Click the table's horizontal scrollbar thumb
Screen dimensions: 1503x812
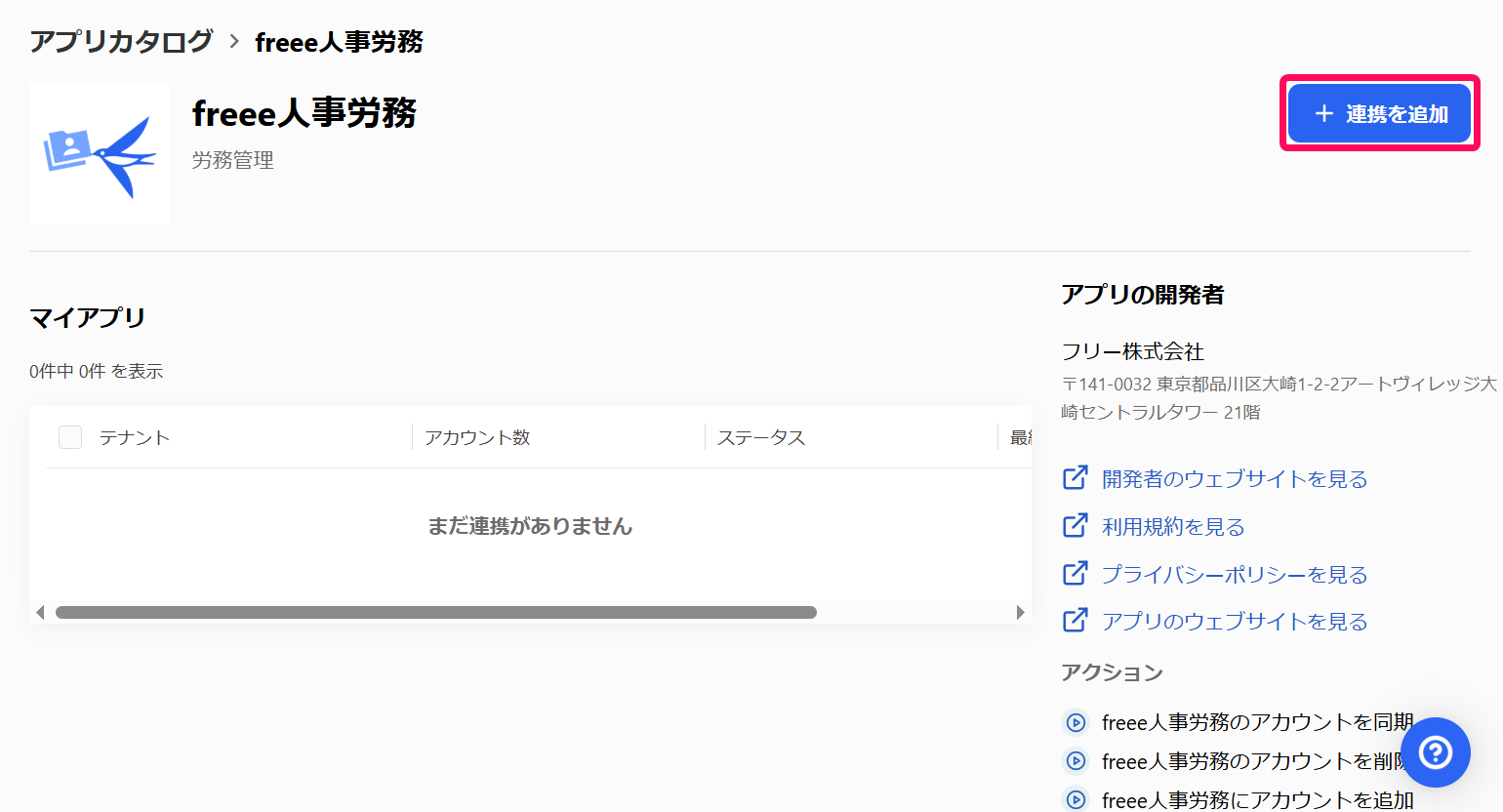tap(436, 612)
